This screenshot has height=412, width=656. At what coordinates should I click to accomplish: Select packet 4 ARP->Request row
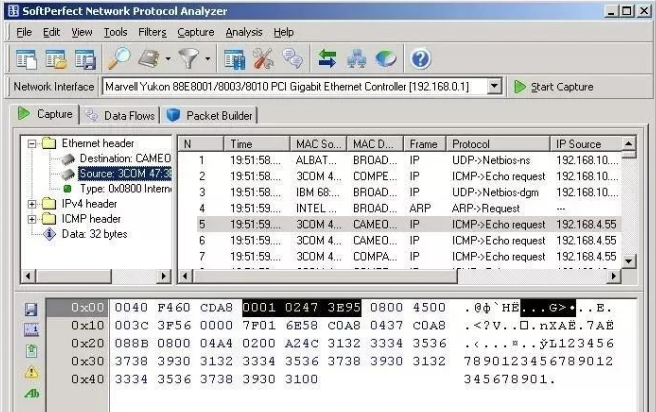400,208
